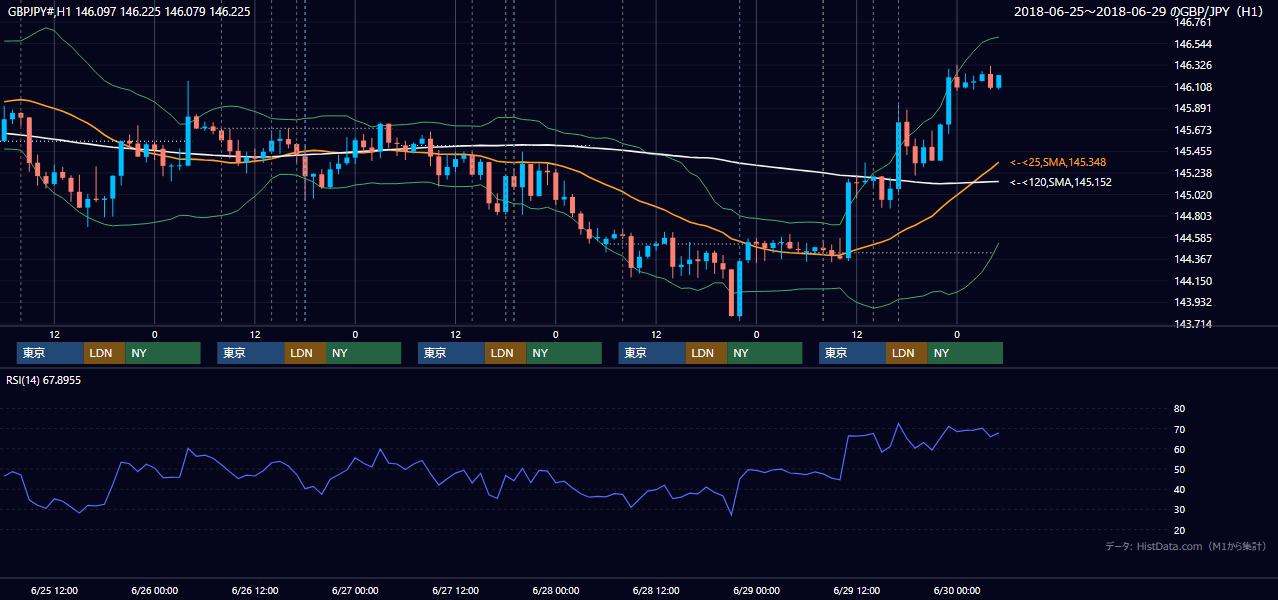
Task: Select price level 146.326 on axis
Action: coord(1194,65)
